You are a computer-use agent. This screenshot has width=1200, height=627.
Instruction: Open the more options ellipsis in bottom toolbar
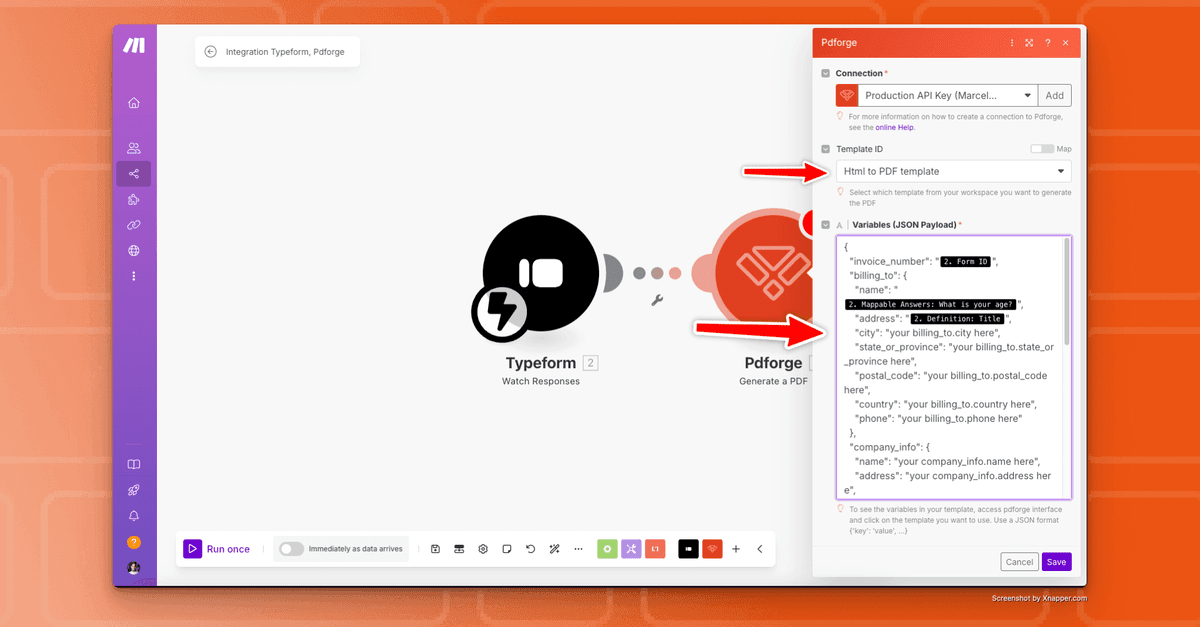coord(578,549)
